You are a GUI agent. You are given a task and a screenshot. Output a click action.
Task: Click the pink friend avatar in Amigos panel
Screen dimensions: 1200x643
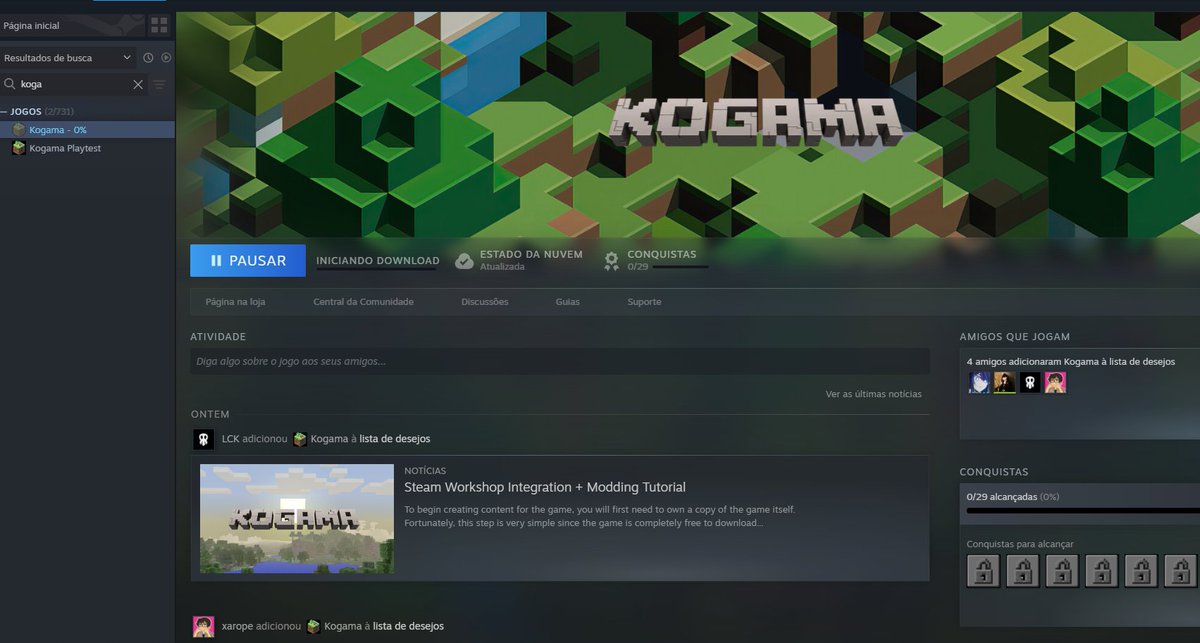(x=1056, y=382)
